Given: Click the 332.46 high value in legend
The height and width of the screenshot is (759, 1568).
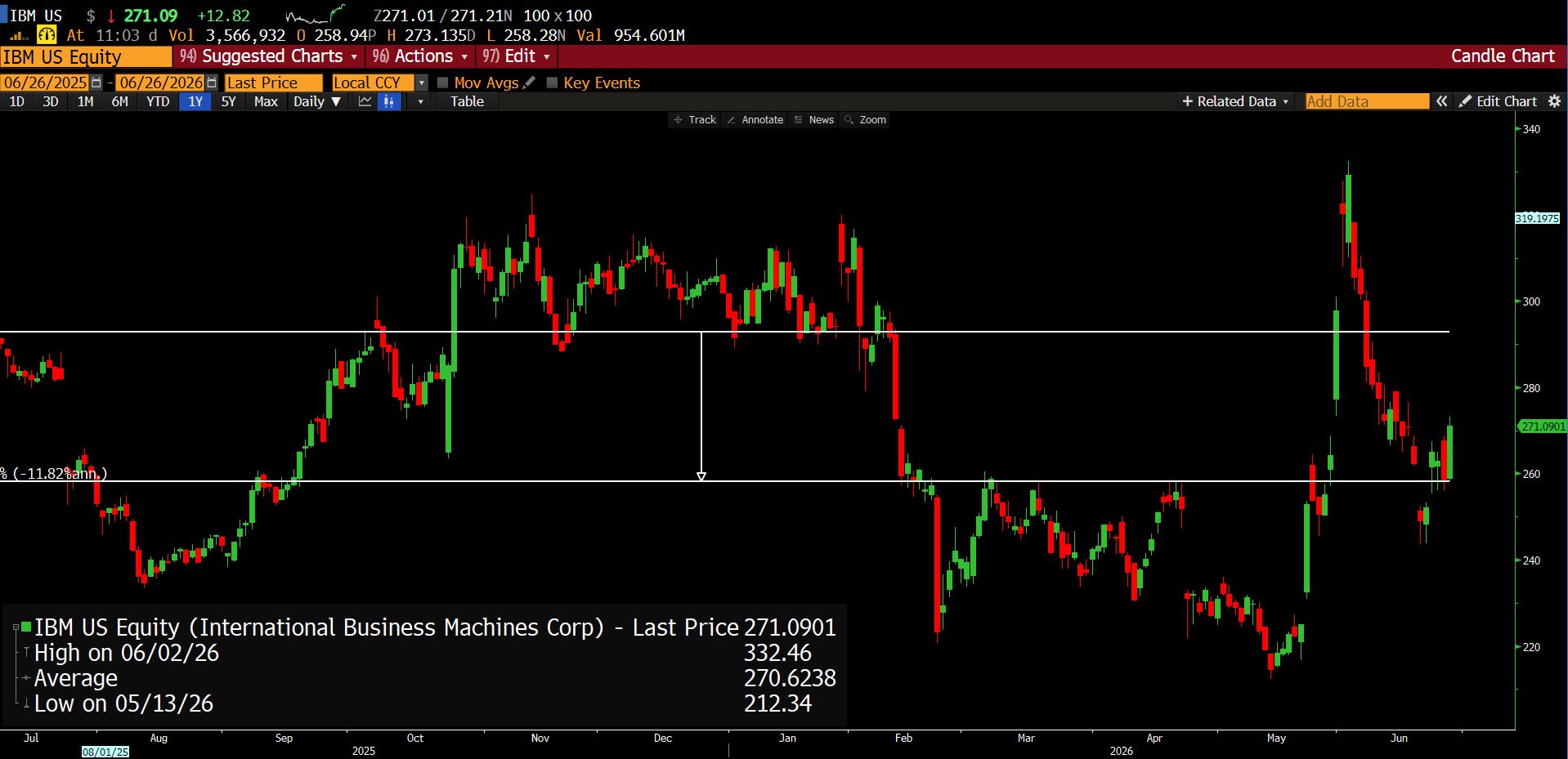Looking at the screenshot, I should (777, 653).
